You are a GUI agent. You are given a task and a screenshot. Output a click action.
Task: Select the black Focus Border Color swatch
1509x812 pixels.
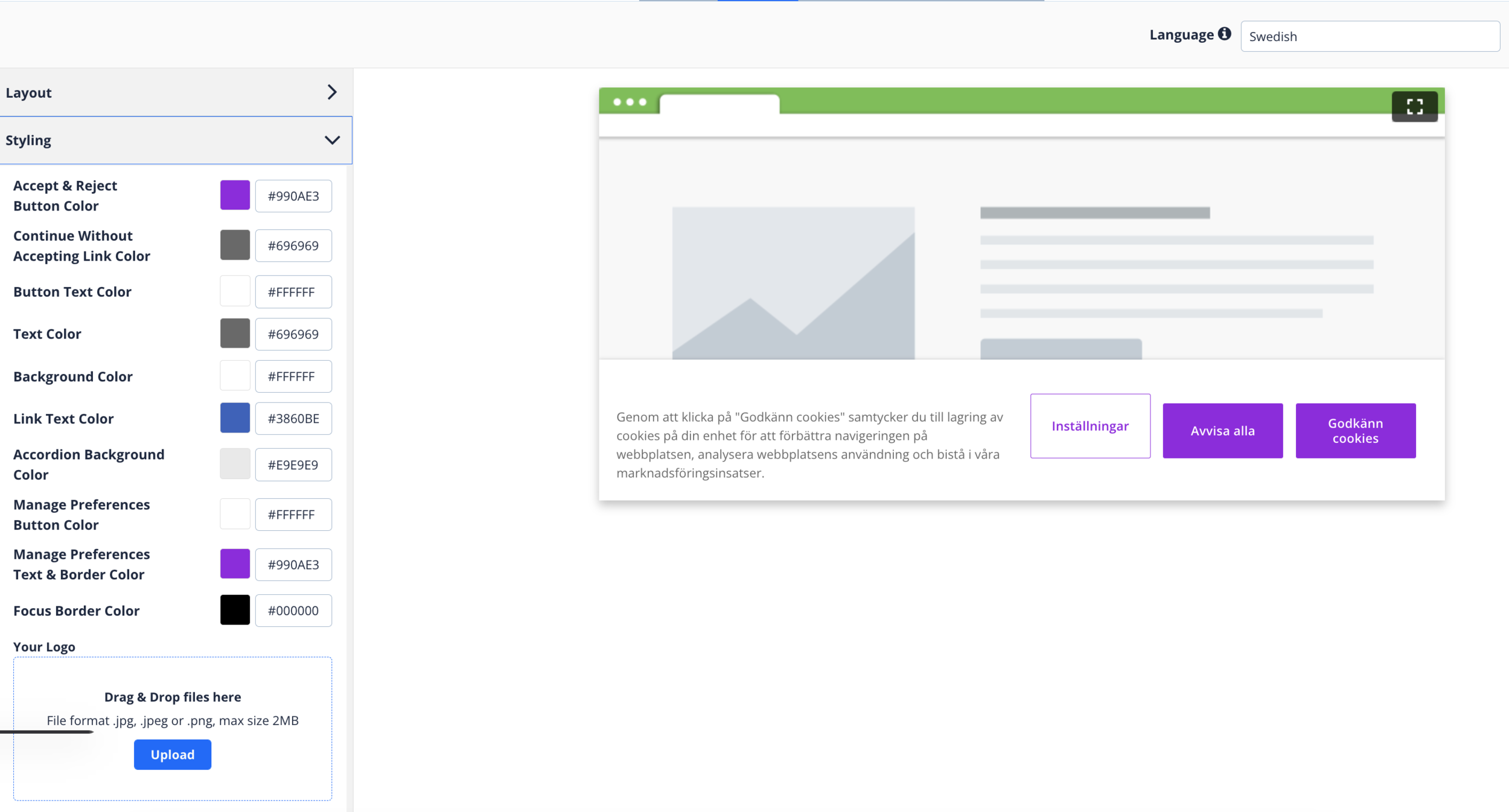coord(235,610)
